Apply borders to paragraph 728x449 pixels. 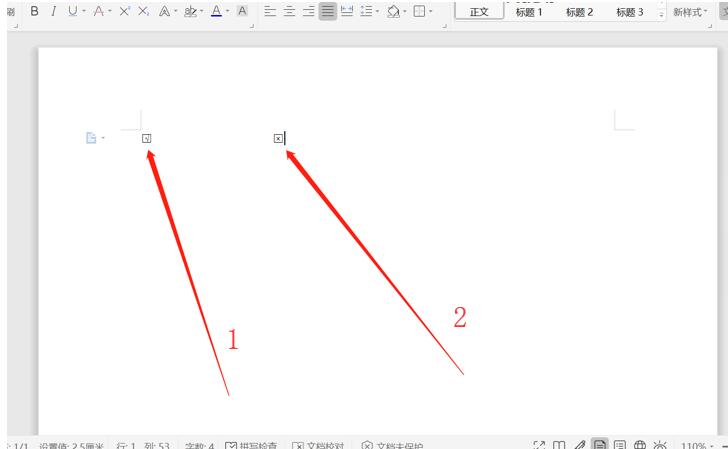pos(419,11)
